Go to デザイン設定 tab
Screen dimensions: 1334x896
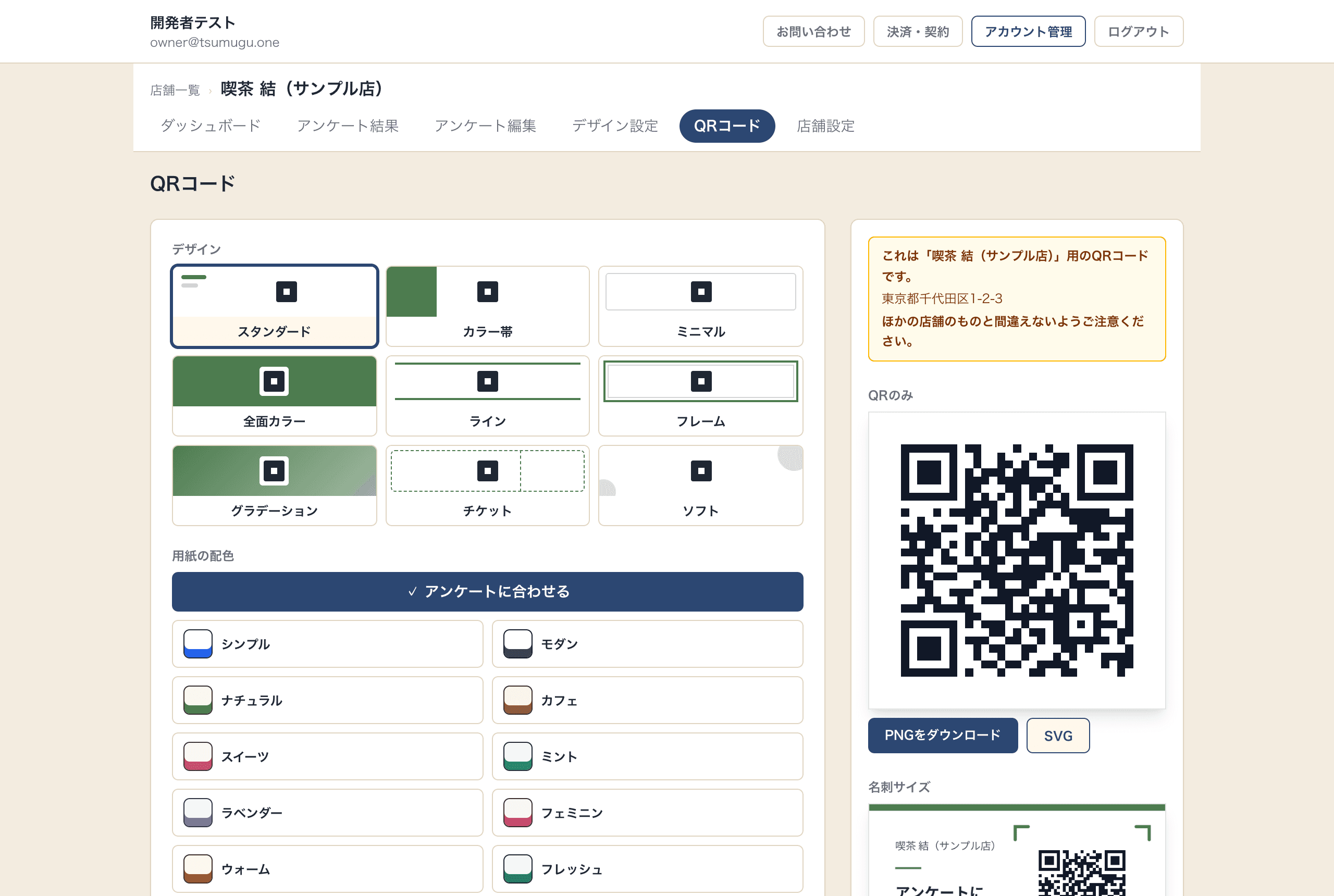pyautogui.click(x=615, y=126)
